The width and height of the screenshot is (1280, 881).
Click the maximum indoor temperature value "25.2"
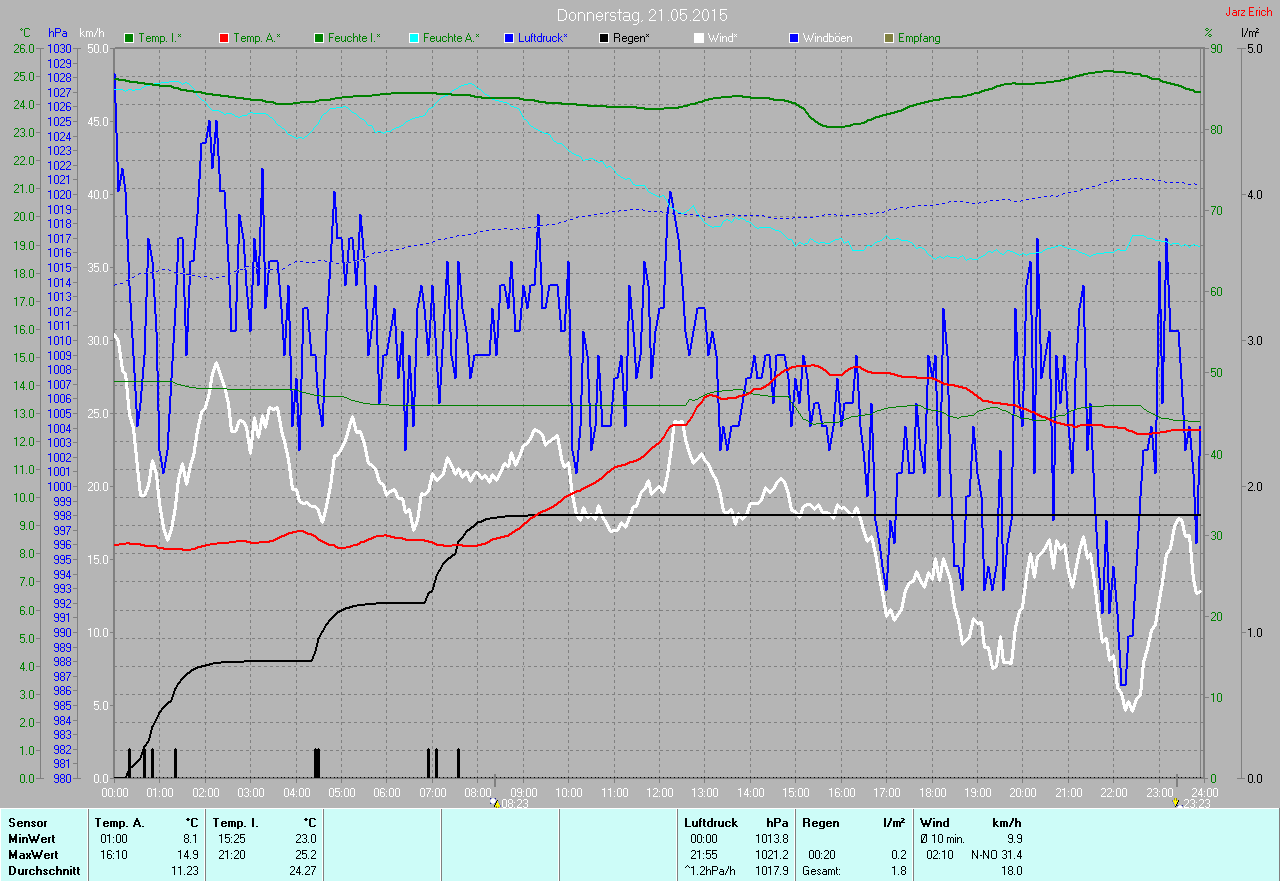pyautogui.click(x=305, y=854)
